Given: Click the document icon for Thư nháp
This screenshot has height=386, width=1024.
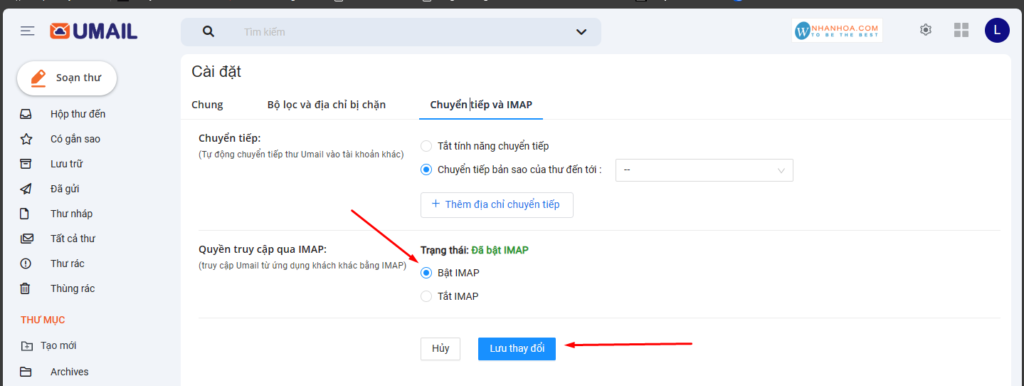Looking at the screenshot, I should (26, 214).
